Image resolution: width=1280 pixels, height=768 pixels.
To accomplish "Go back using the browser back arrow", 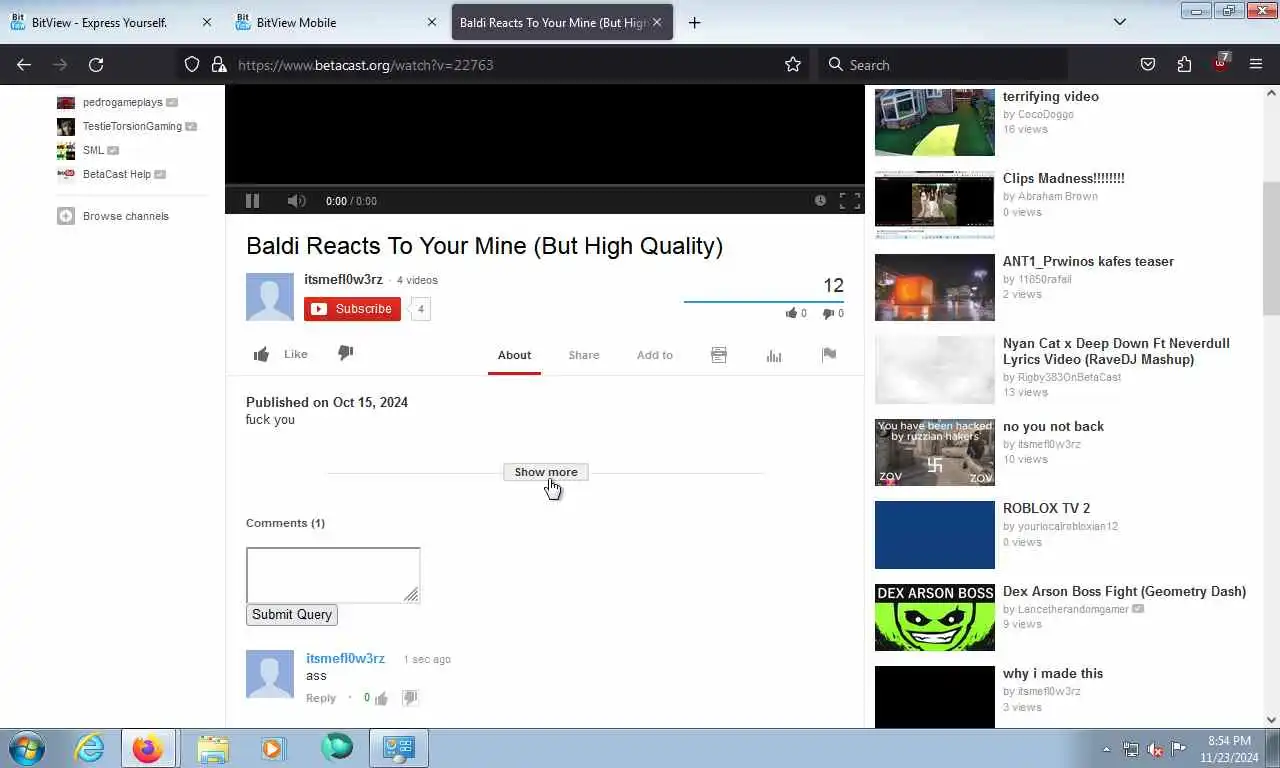I will tap(24, 65).
